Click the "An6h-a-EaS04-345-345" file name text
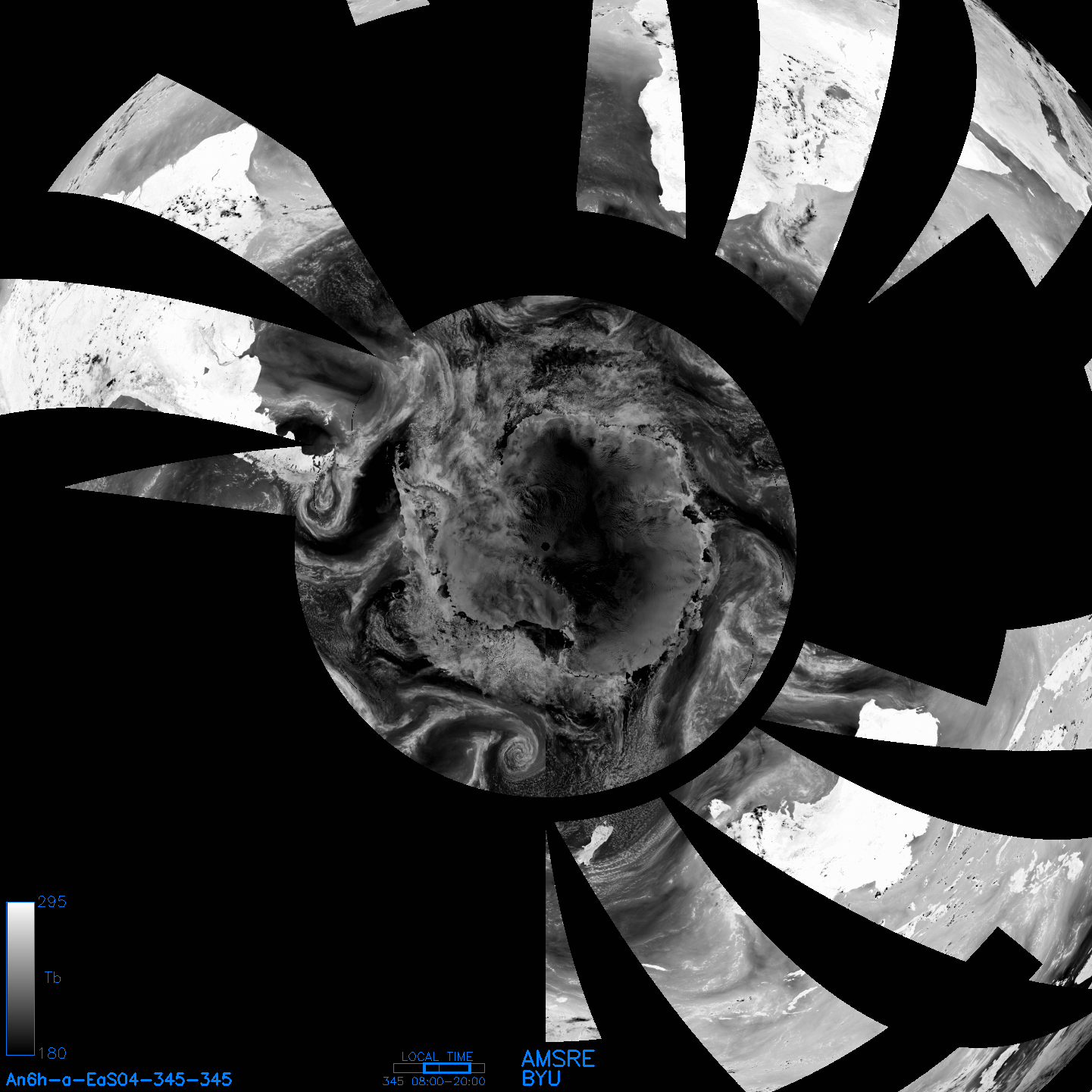Screen dimensions: 1092x1092 [119, 1079]
